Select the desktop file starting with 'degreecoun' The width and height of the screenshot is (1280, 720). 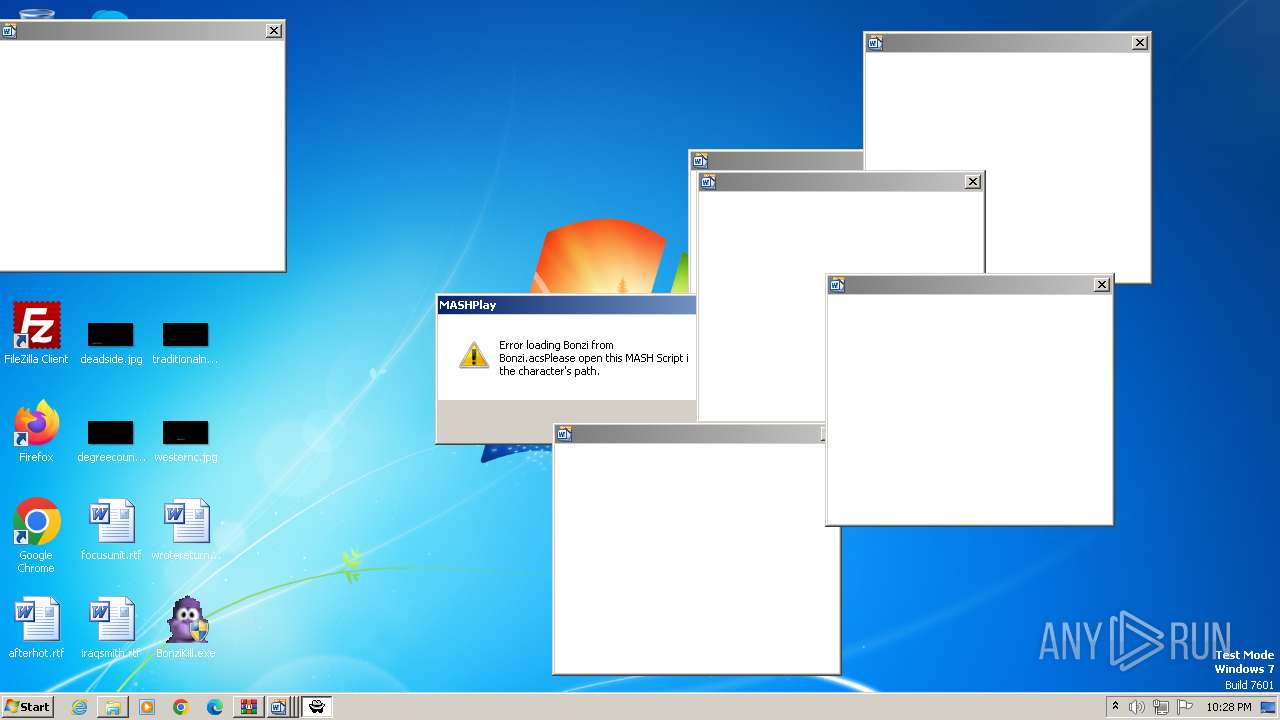111,440
